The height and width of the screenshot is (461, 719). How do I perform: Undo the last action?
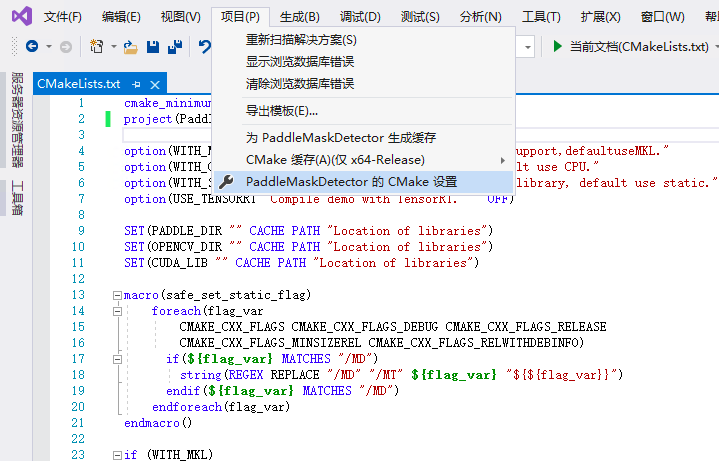(x=205, y=46)
